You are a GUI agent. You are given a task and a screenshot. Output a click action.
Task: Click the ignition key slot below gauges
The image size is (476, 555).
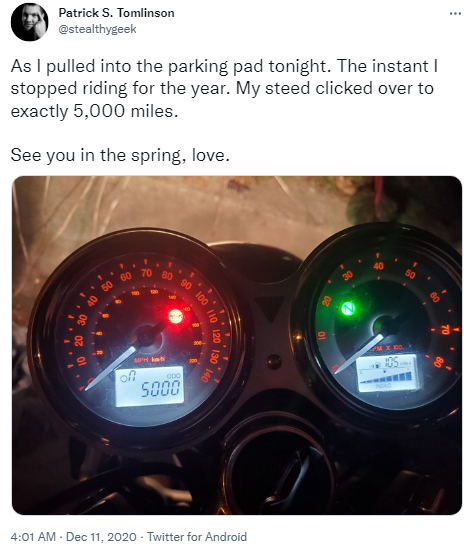[x=281, y=473]
